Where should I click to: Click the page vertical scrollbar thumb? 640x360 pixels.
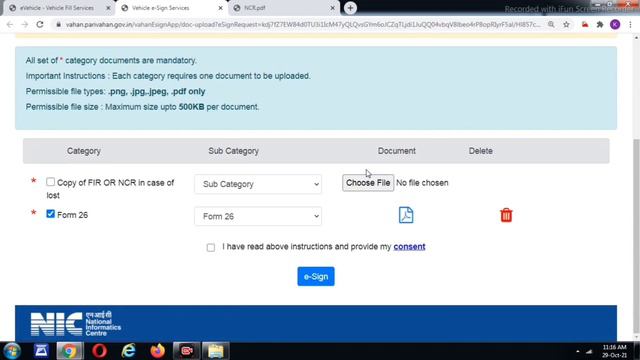pos(636,236)
